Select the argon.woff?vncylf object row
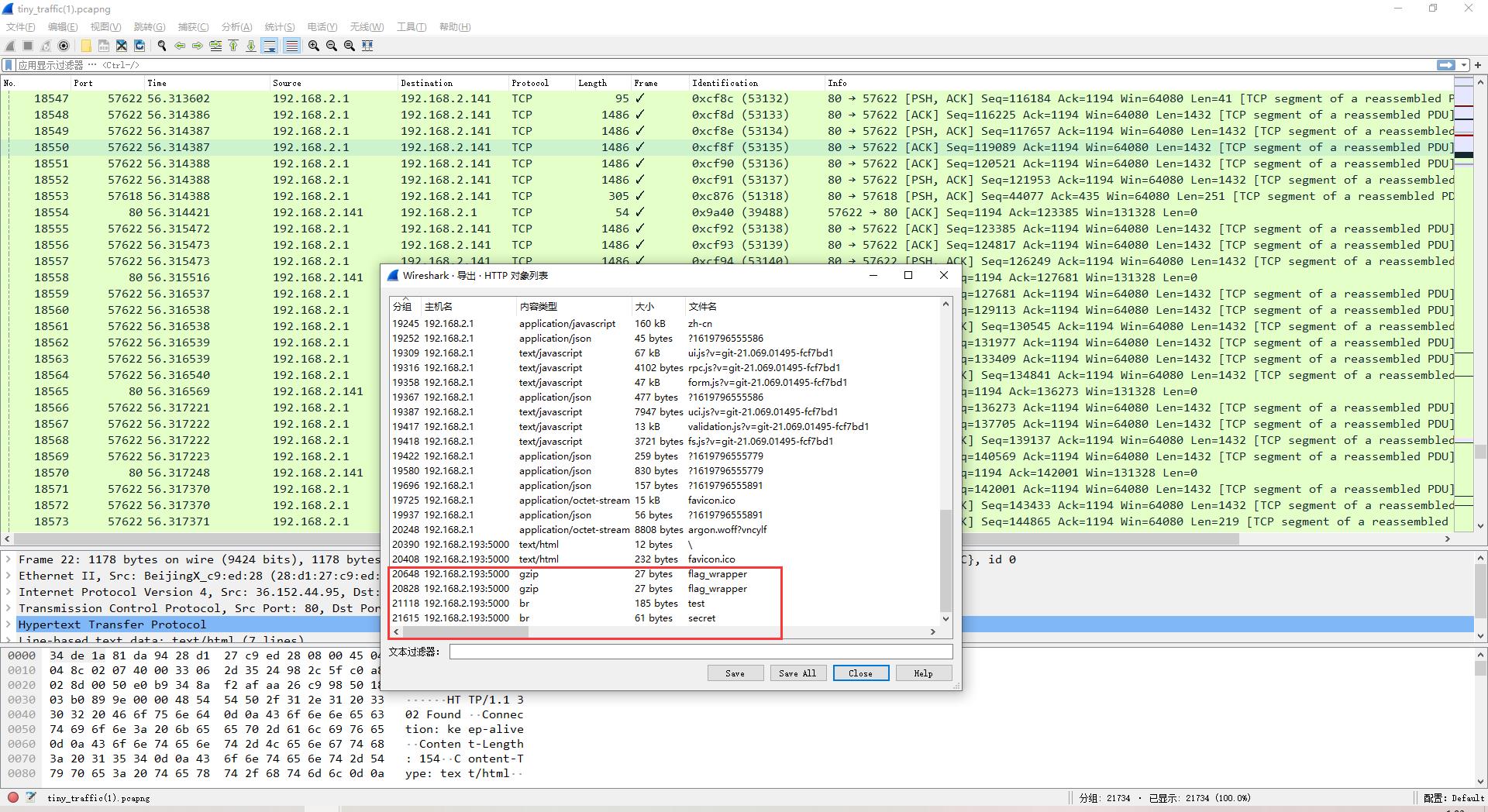 tap(664, 530)
